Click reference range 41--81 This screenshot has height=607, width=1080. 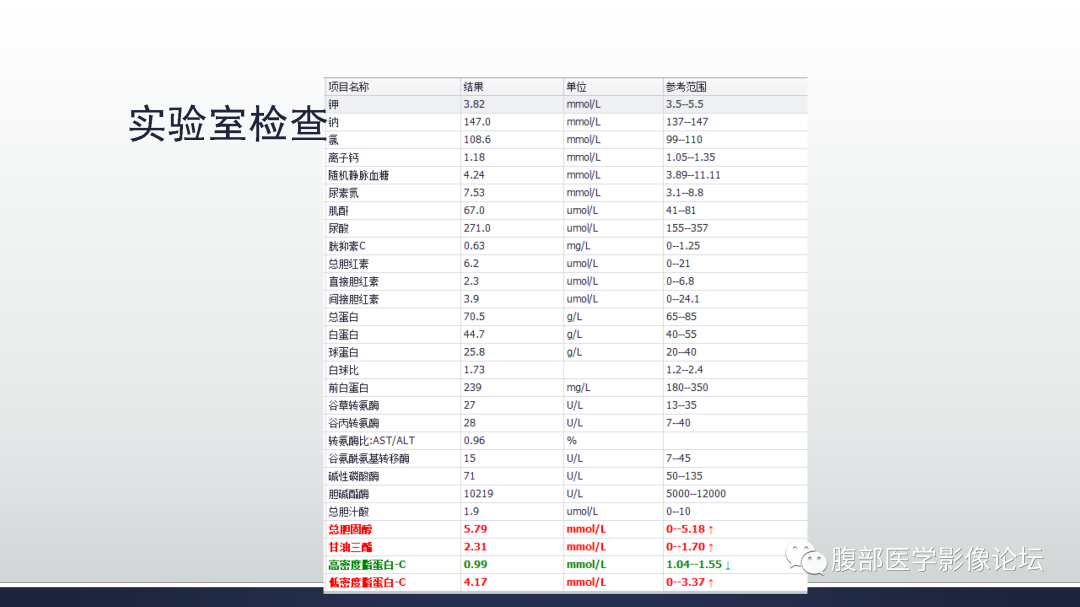click(681, 211)
